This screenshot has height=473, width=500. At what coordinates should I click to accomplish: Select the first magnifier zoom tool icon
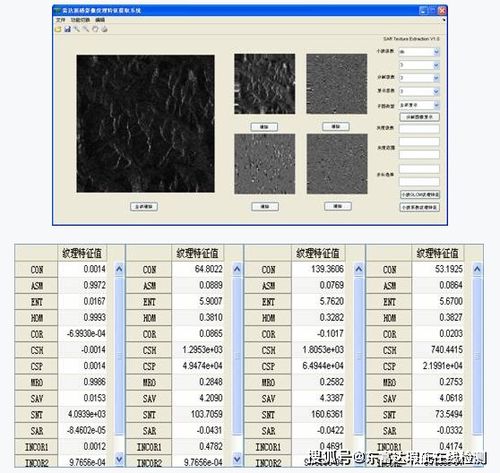pos(77,29)
